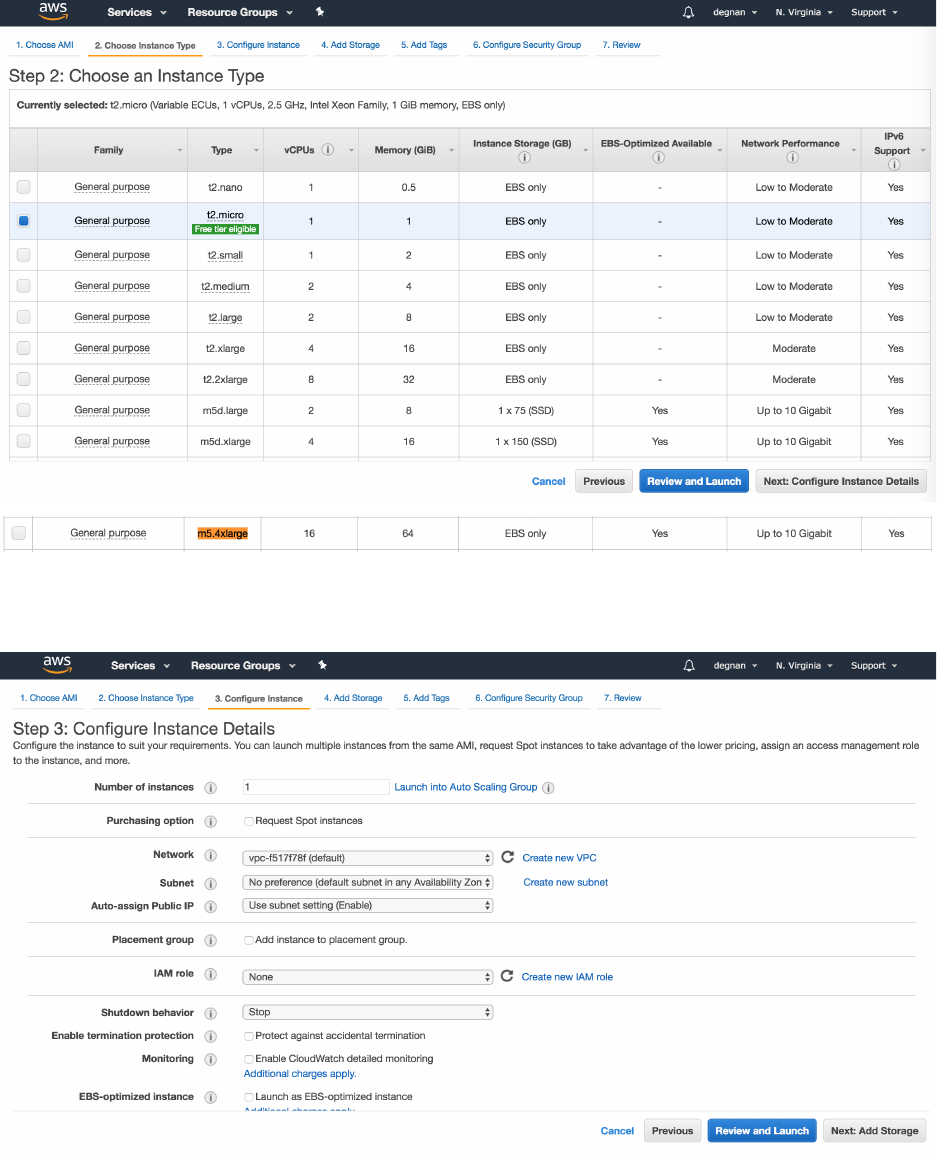
Task: Click Launch into Auto Scaling Group link
Action: [466, 787]
